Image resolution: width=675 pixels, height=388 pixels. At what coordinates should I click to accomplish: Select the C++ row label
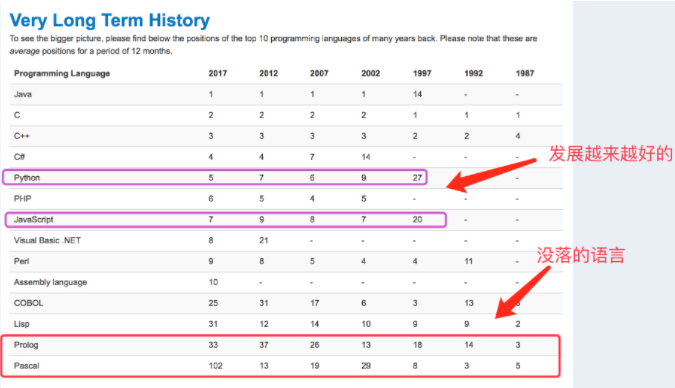(22, 136)
